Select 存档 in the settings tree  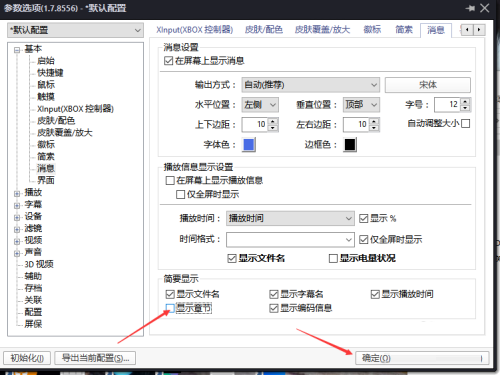(x=33, y=288)
